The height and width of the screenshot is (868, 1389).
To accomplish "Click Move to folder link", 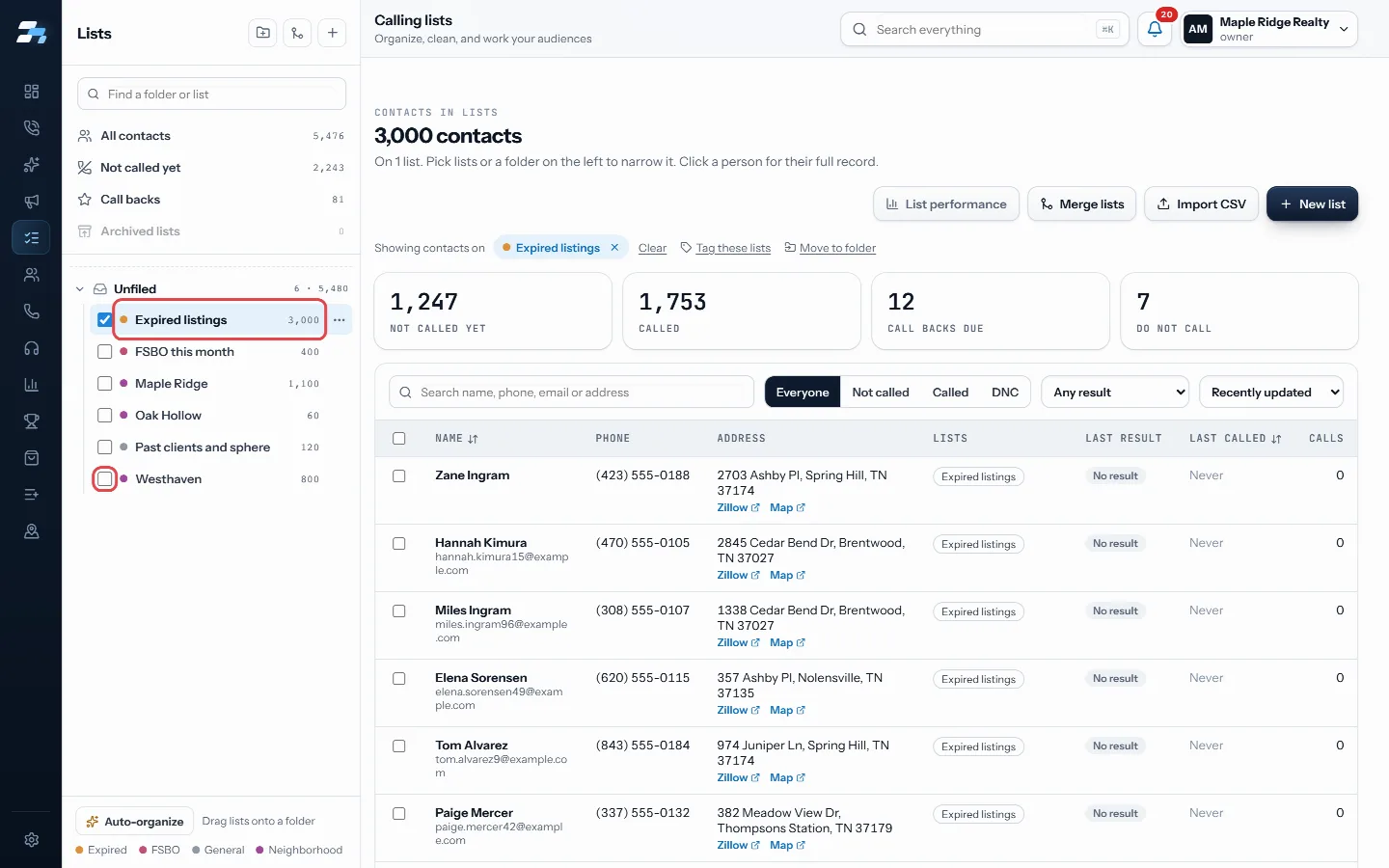I will click(x=831, y=248).
